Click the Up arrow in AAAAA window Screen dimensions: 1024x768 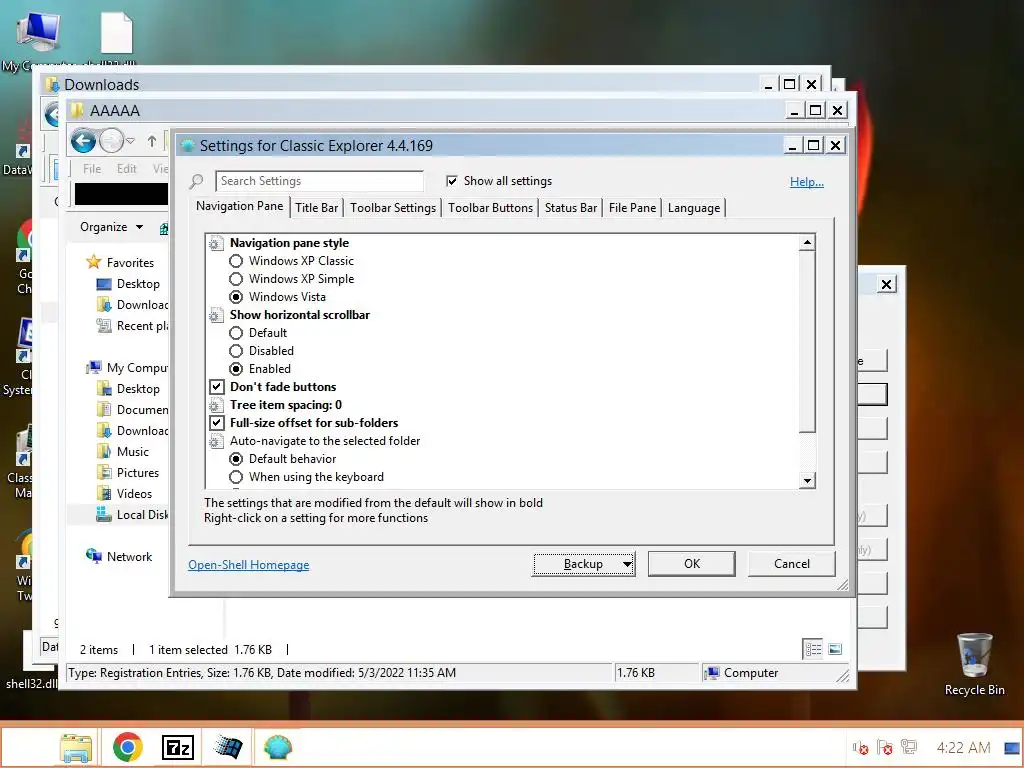click(152, 141)
